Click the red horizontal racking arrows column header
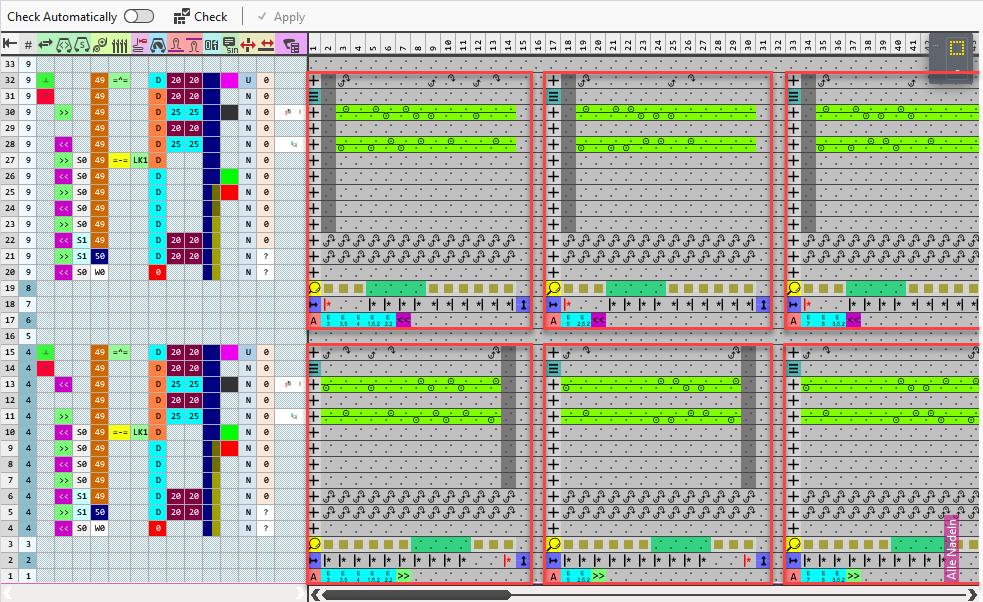The height and width of the screenshot is (602, 983). [x=267, y=44]
